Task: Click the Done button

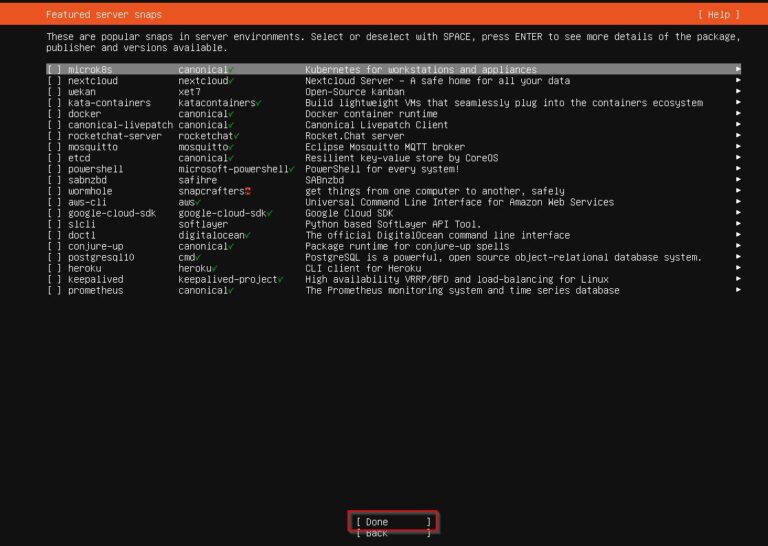Action: pyautogui.click(x=393, y=522)
